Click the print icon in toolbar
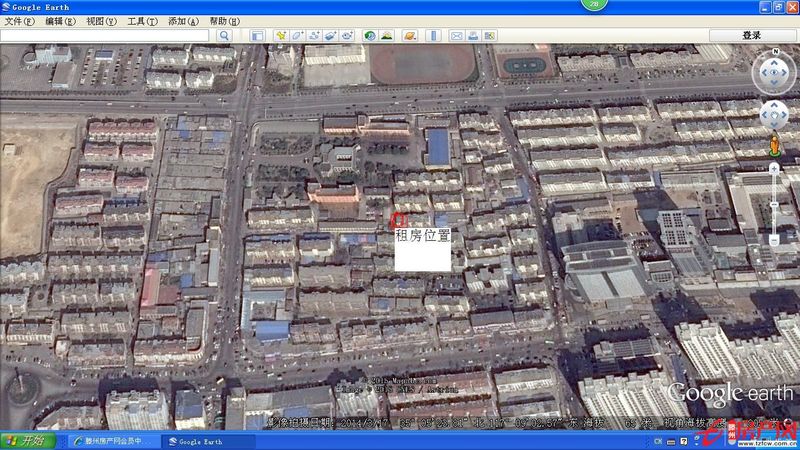800x450 pixels. coord(473,36)
